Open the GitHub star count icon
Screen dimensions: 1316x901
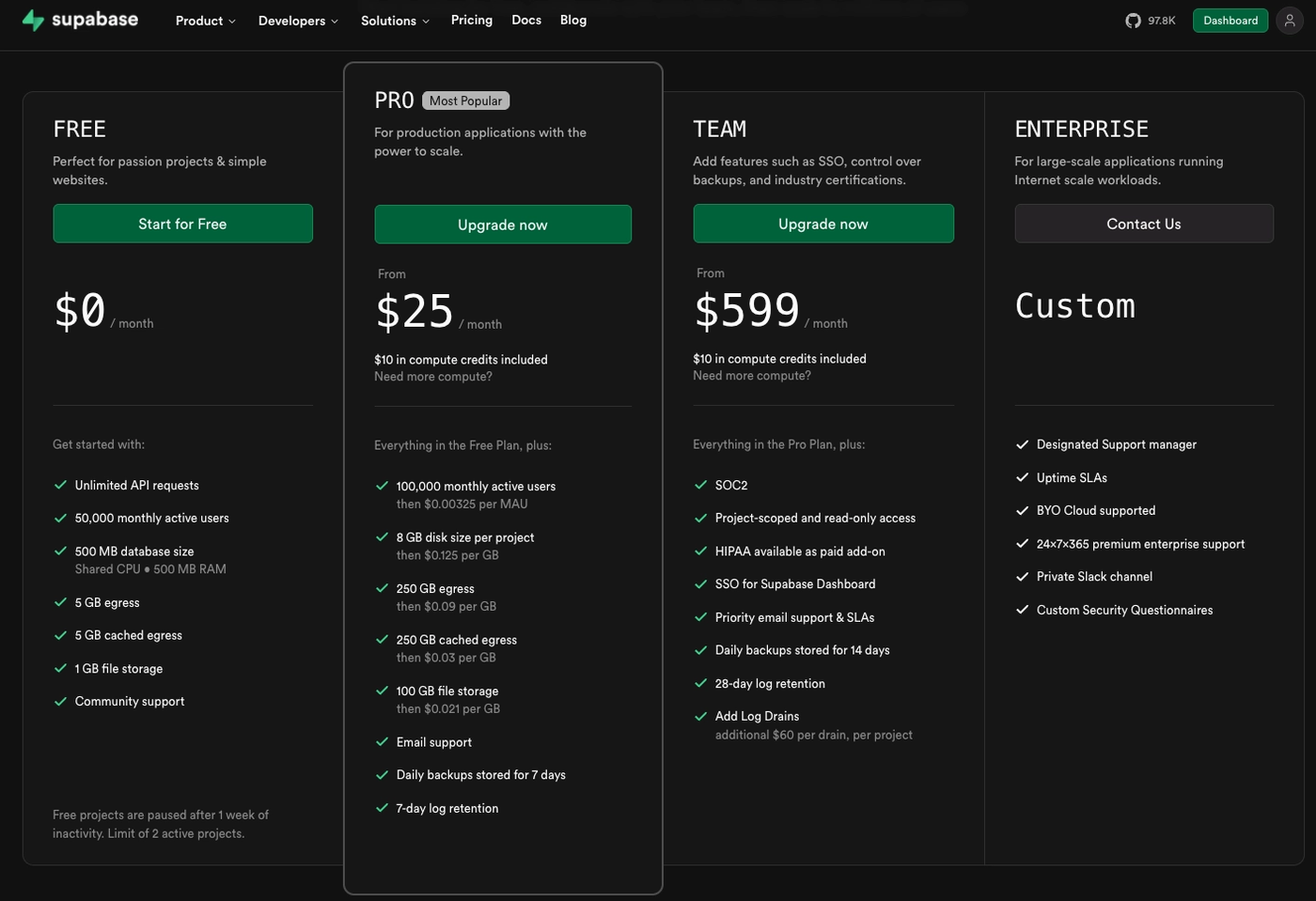(x=1133, y=21)
